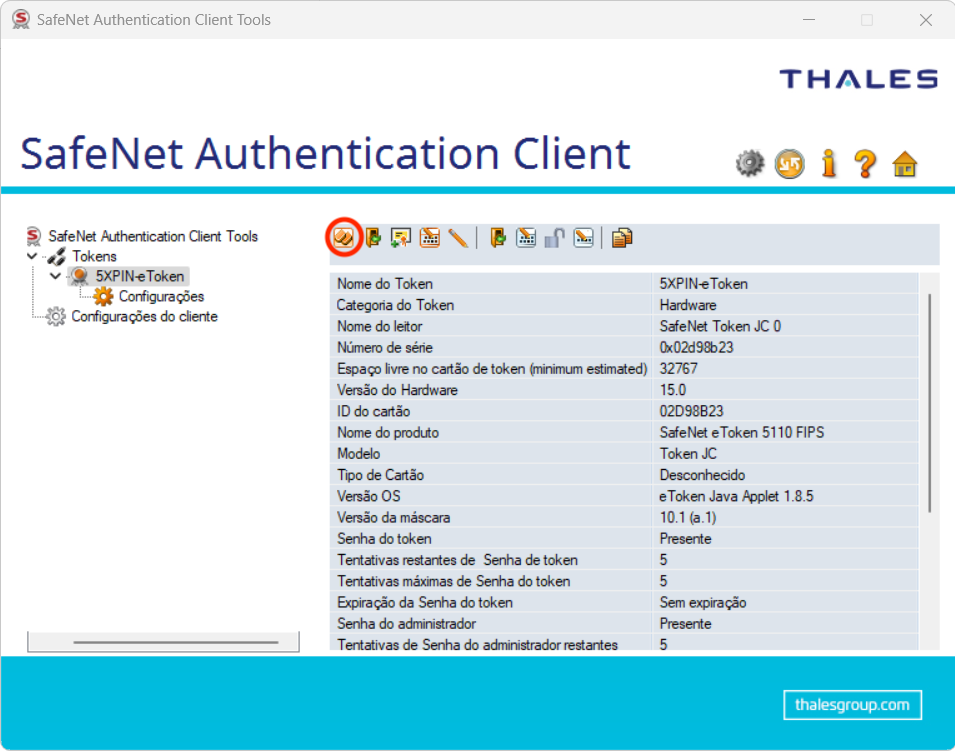Screen dimensions: 955x751
Task: Click the Unlock Token padlock icon
Action: [555, 237]
